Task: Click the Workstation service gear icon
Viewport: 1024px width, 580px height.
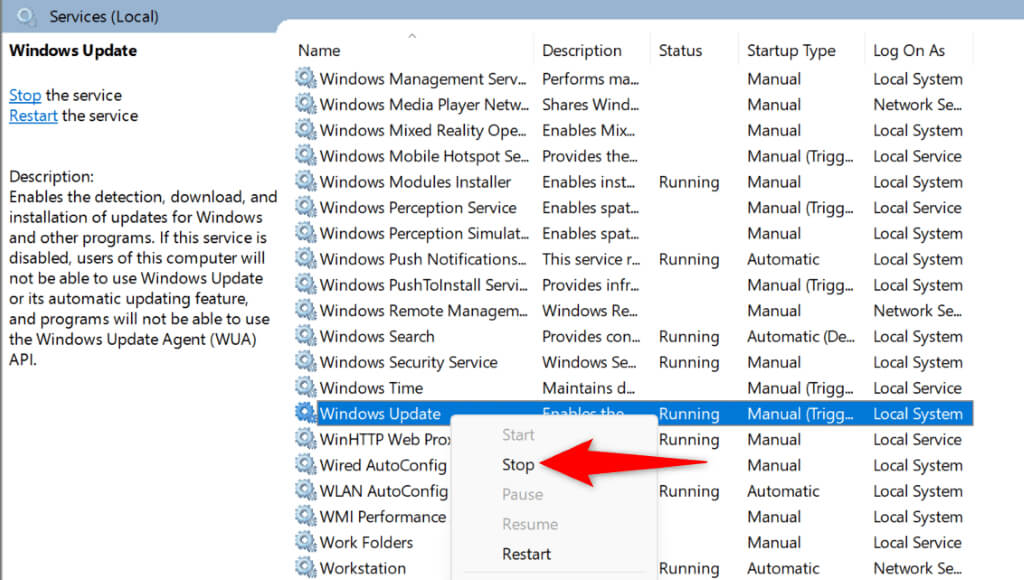Action: (305, 568)
